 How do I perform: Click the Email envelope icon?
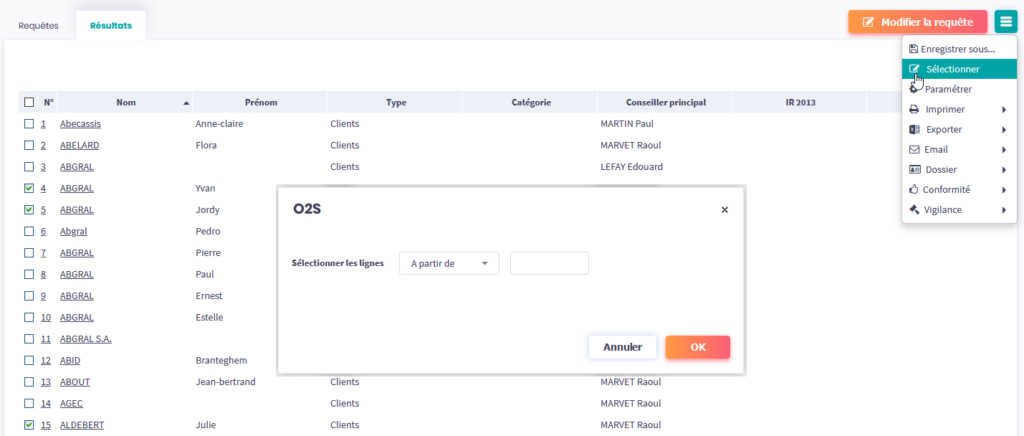coord(914,149)
